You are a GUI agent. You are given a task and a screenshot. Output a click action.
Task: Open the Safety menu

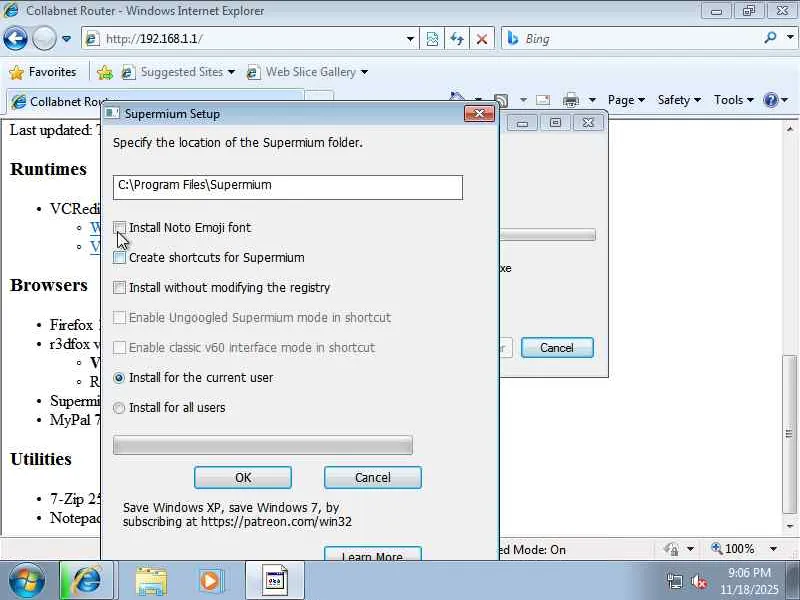[679, 100]
